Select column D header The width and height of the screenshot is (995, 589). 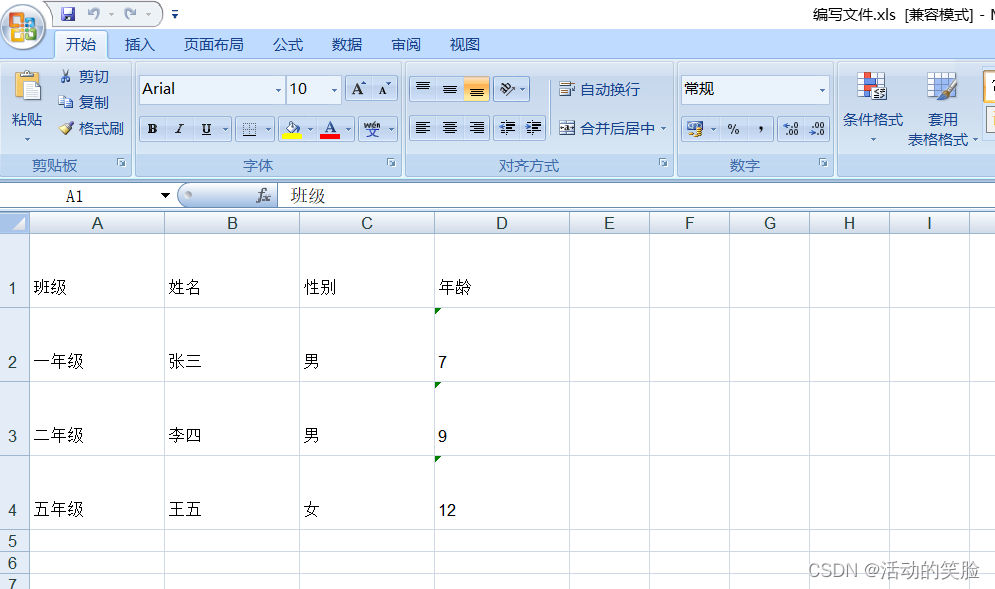pyautogui.click(x=502, y=223)
